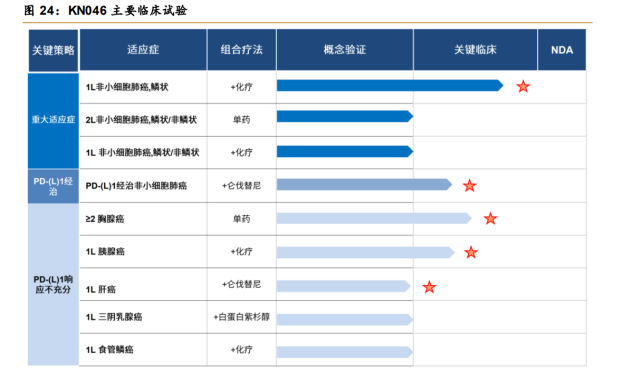The width and height of the screenshot is (641, 372).
Task: Click the red star in the 1L非小细胞肺癌,鳞状 row
Action: [523, 87]
